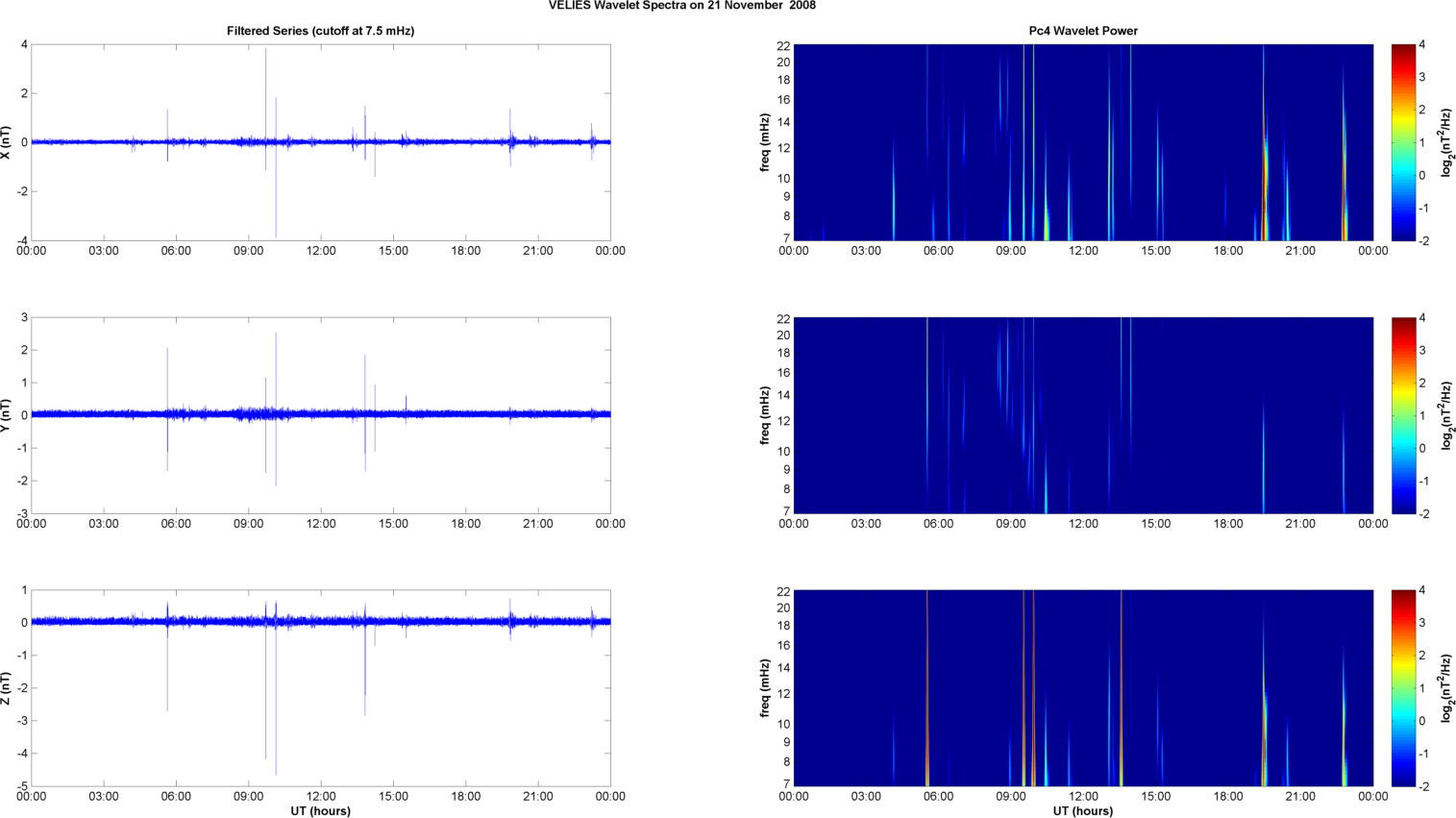The image size is (1456, 818).
Task: Click the UT (hours) label under bottom spectrogram
Action: [x=1082, y=811]
